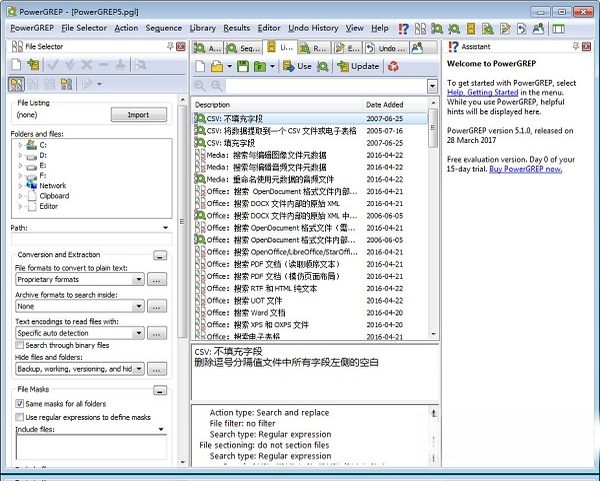Viewport: 600px width, 481px height.
Task: Collapse the Conversion and Extraction section
Action: tap(160, 255)
